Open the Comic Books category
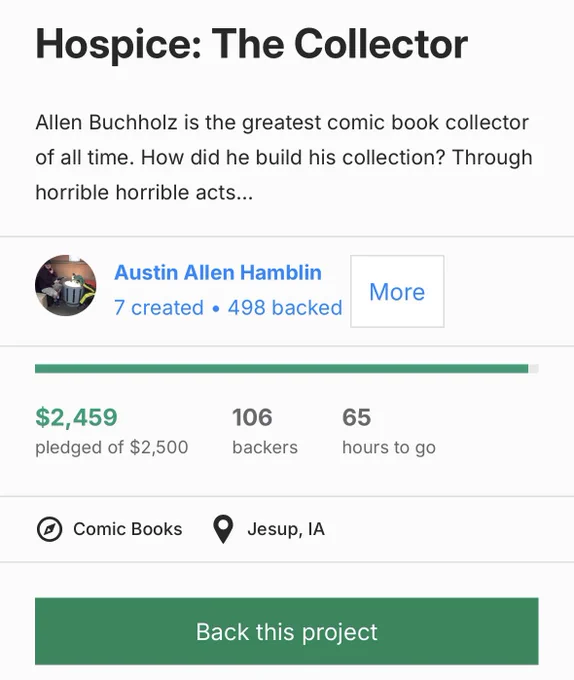This screenshot has height=680, width=574. tap(127, 529)
